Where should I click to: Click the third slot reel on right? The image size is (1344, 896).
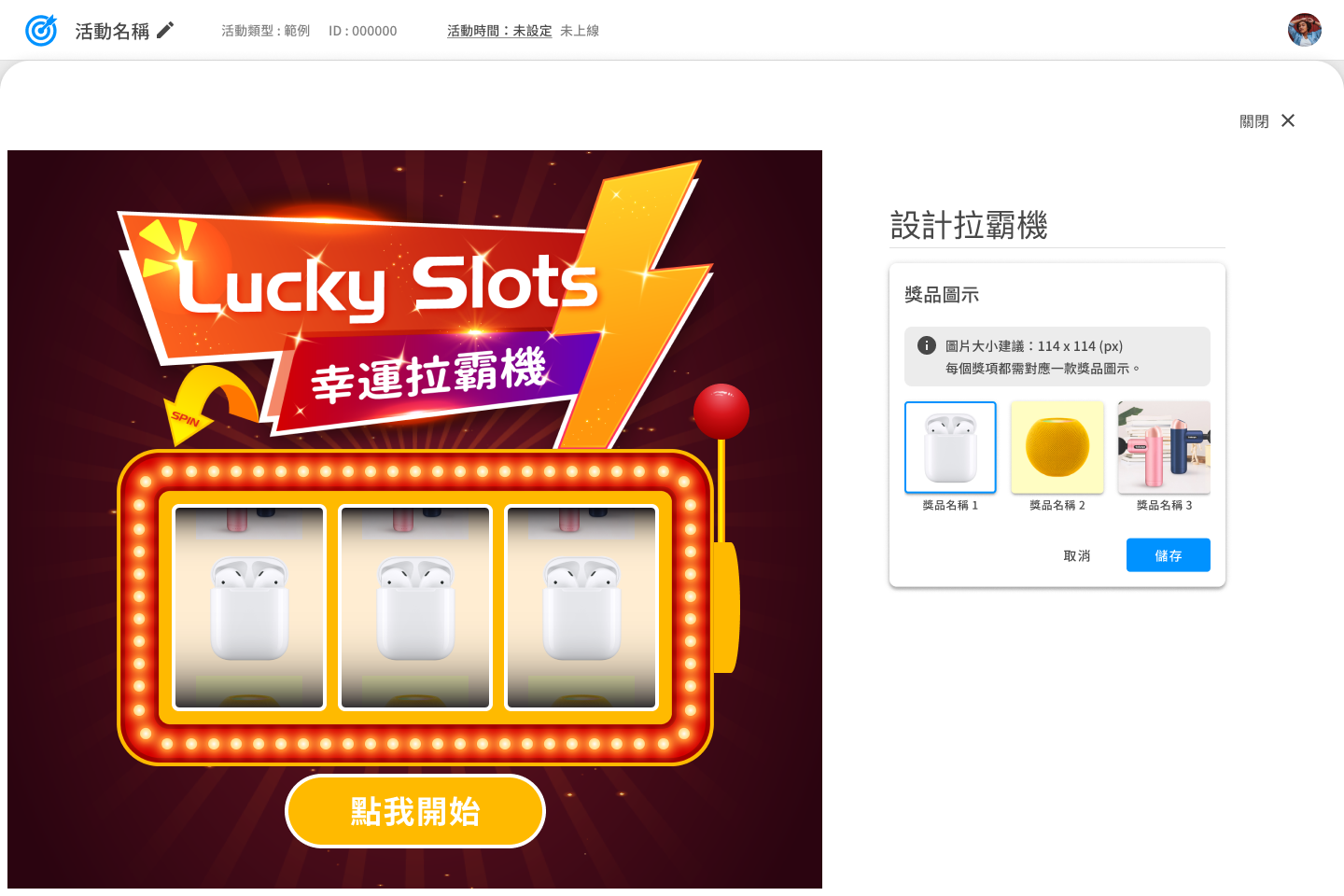pos(581,608)
